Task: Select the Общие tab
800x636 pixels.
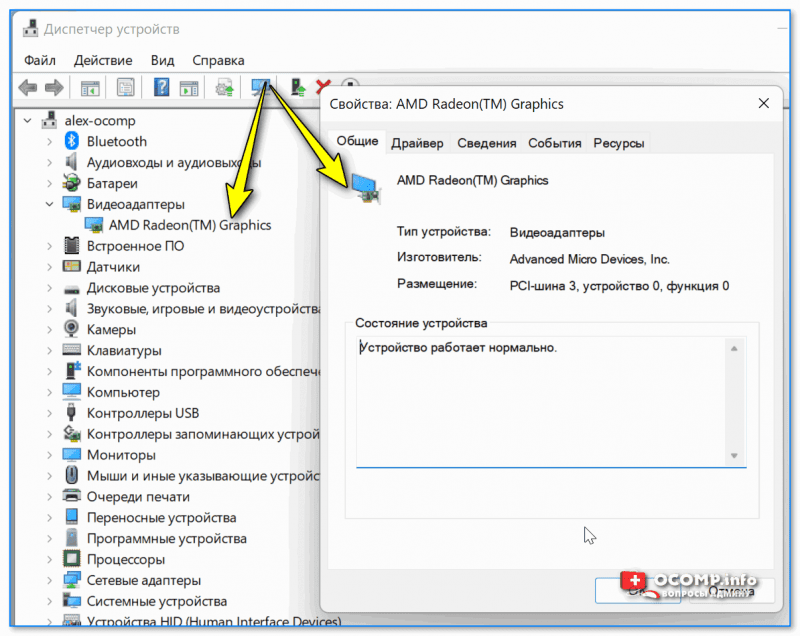Action: tap(357, 141)
